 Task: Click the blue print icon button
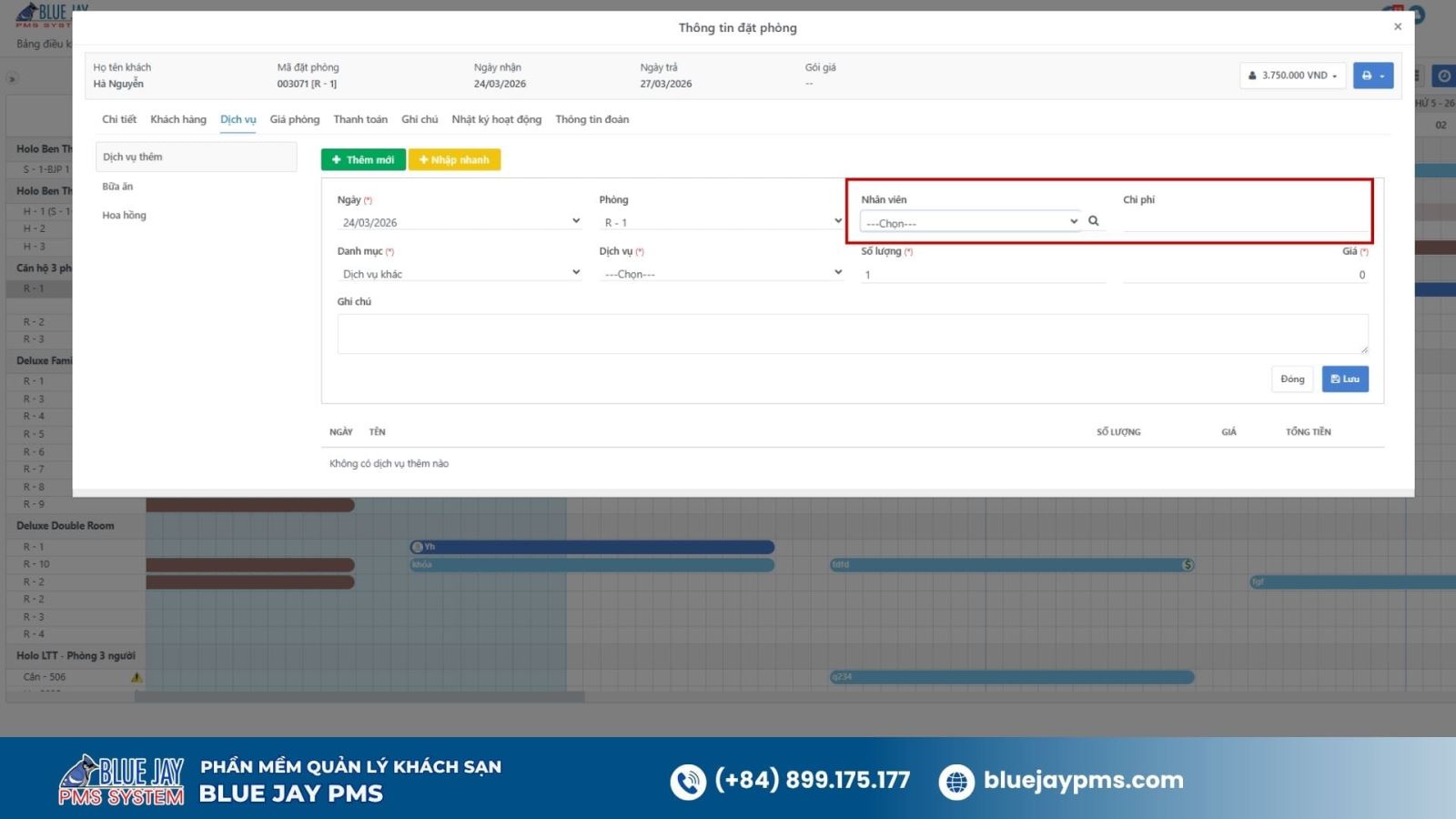point(1372,76)
